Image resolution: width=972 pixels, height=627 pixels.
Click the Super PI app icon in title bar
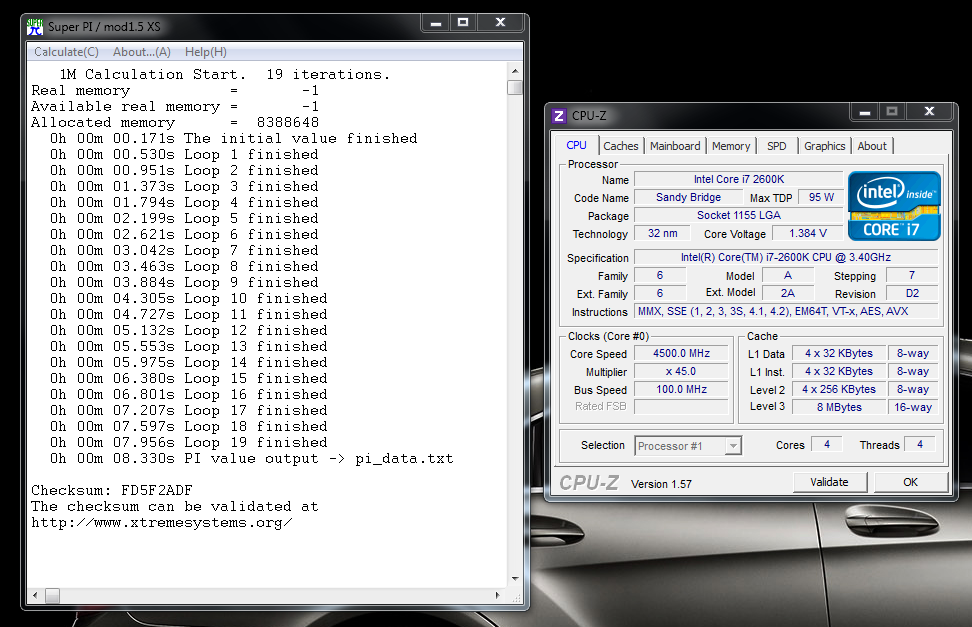[35, 27]
